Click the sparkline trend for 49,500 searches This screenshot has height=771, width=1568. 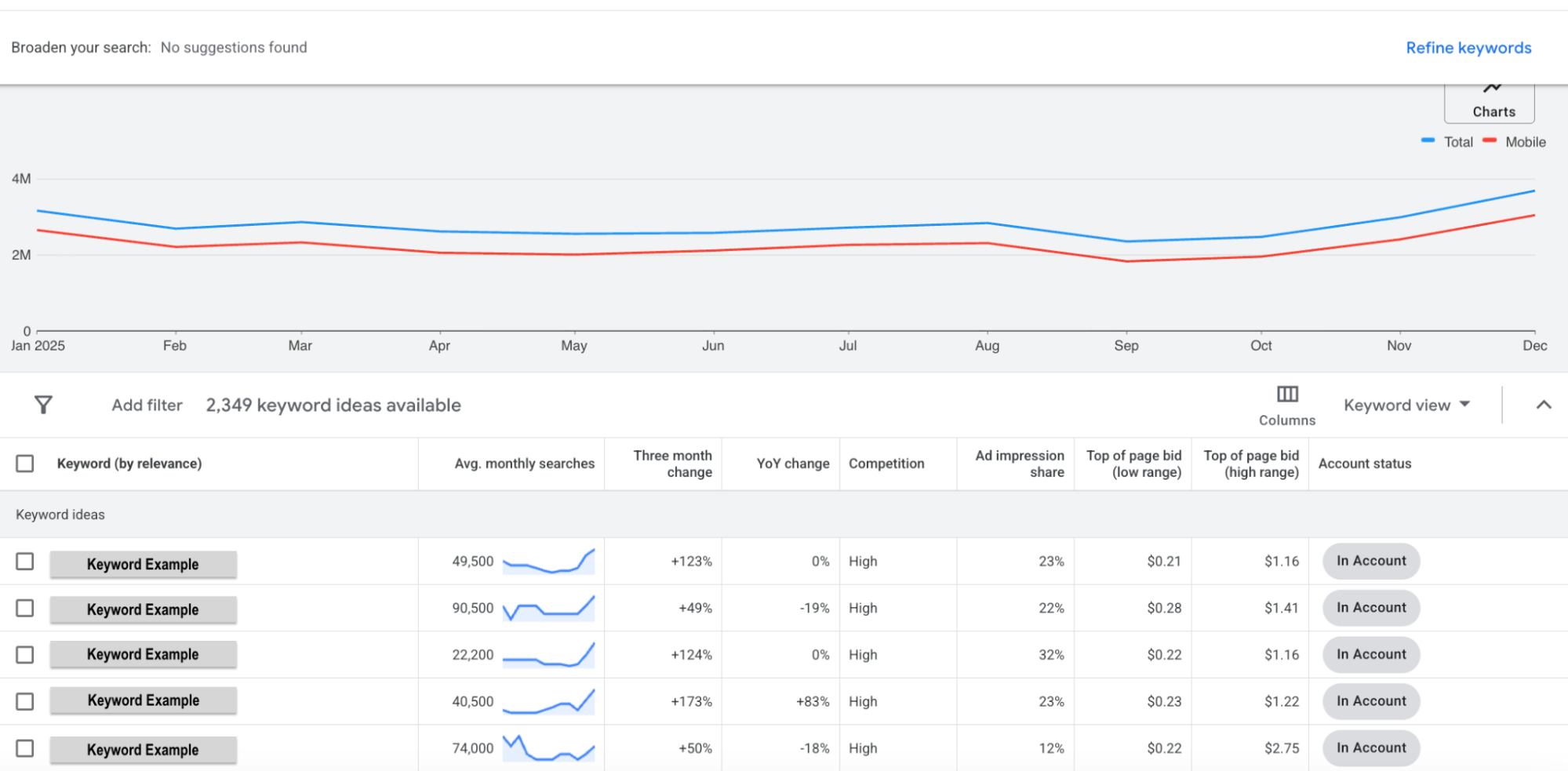click(548, 562)
